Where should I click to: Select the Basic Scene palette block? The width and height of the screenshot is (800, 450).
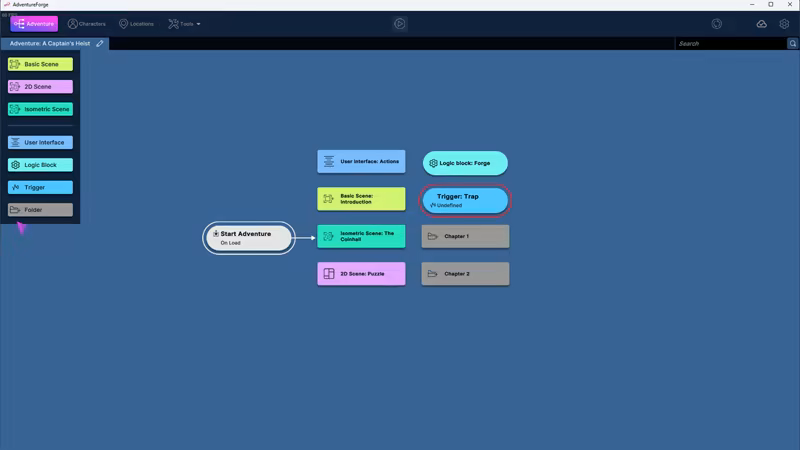pos(41,64)
